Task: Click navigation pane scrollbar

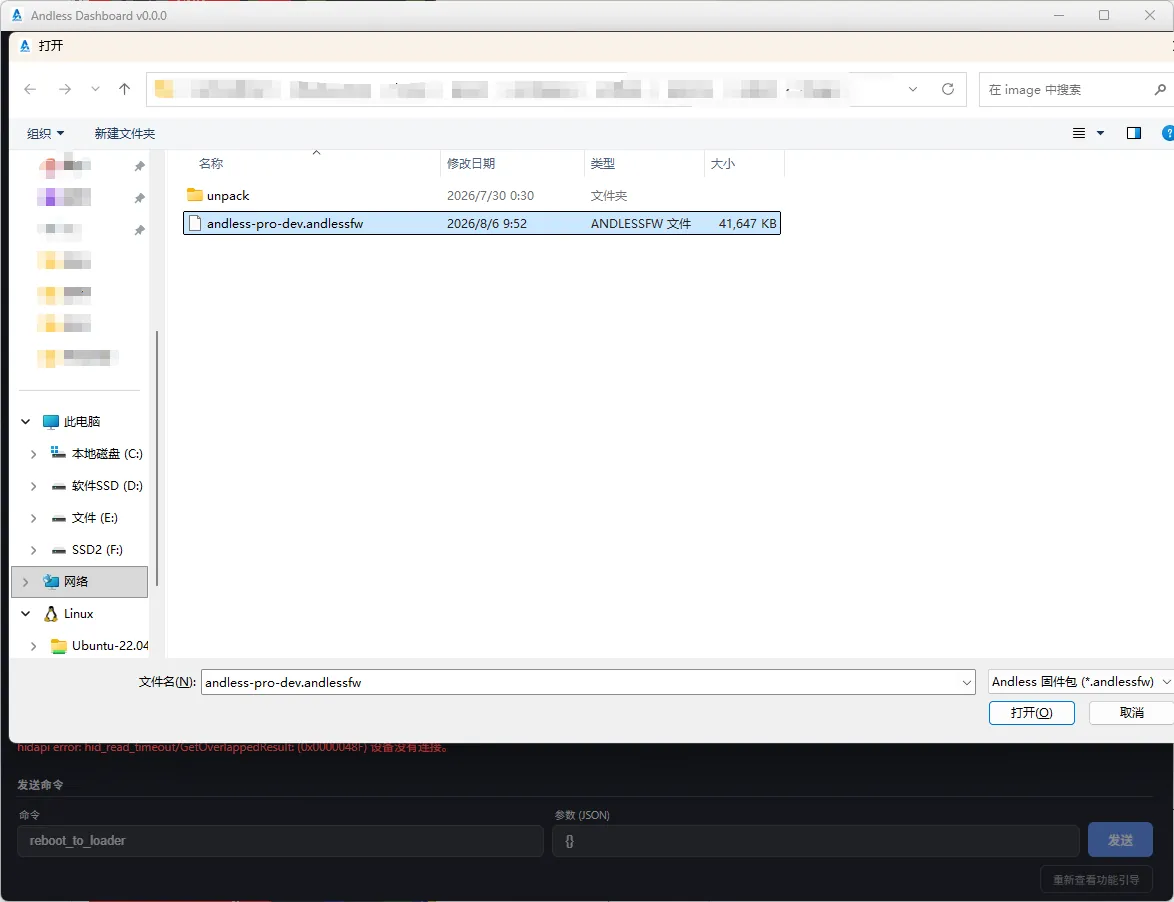Action: (156, 458)
